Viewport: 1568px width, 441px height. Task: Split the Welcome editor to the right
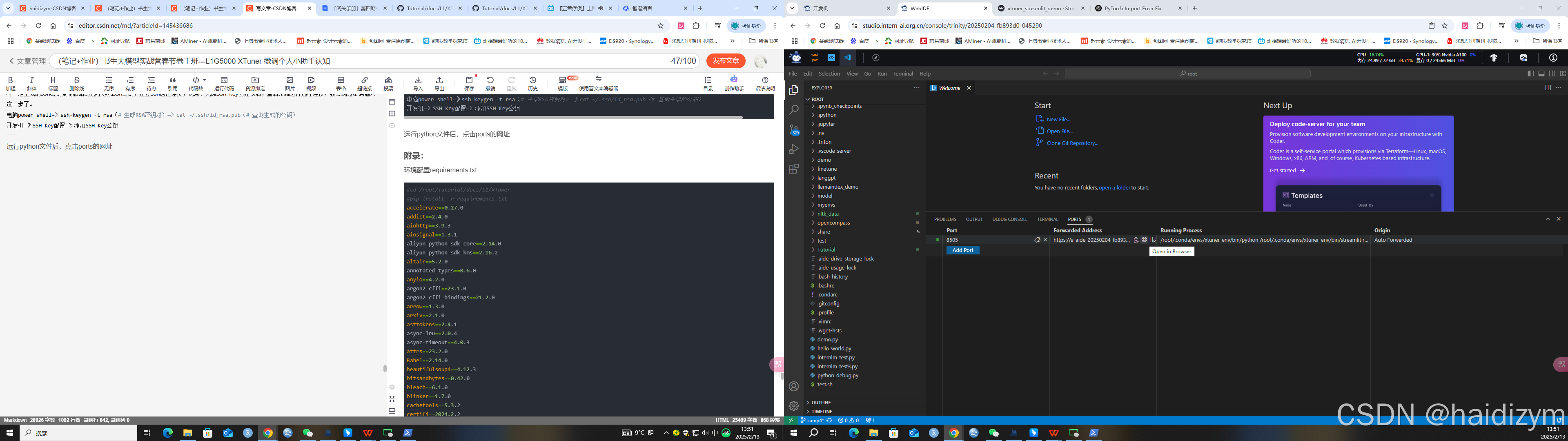coord(1548,88)
